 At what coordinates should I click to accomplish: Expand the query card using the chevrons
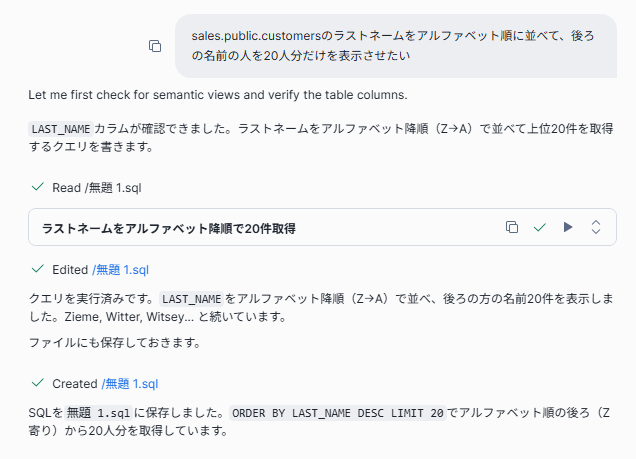point(596,228)
